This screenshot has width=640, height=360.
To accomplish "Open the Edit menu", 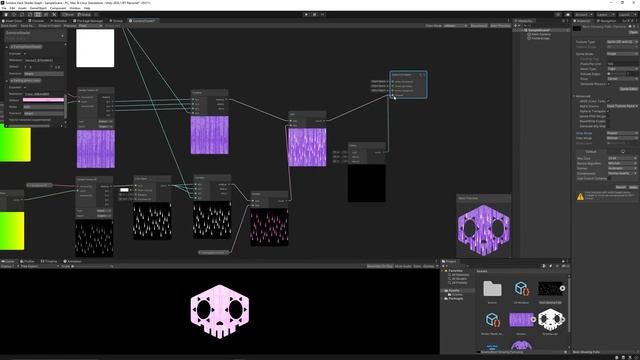I will [x=12, y=8].
